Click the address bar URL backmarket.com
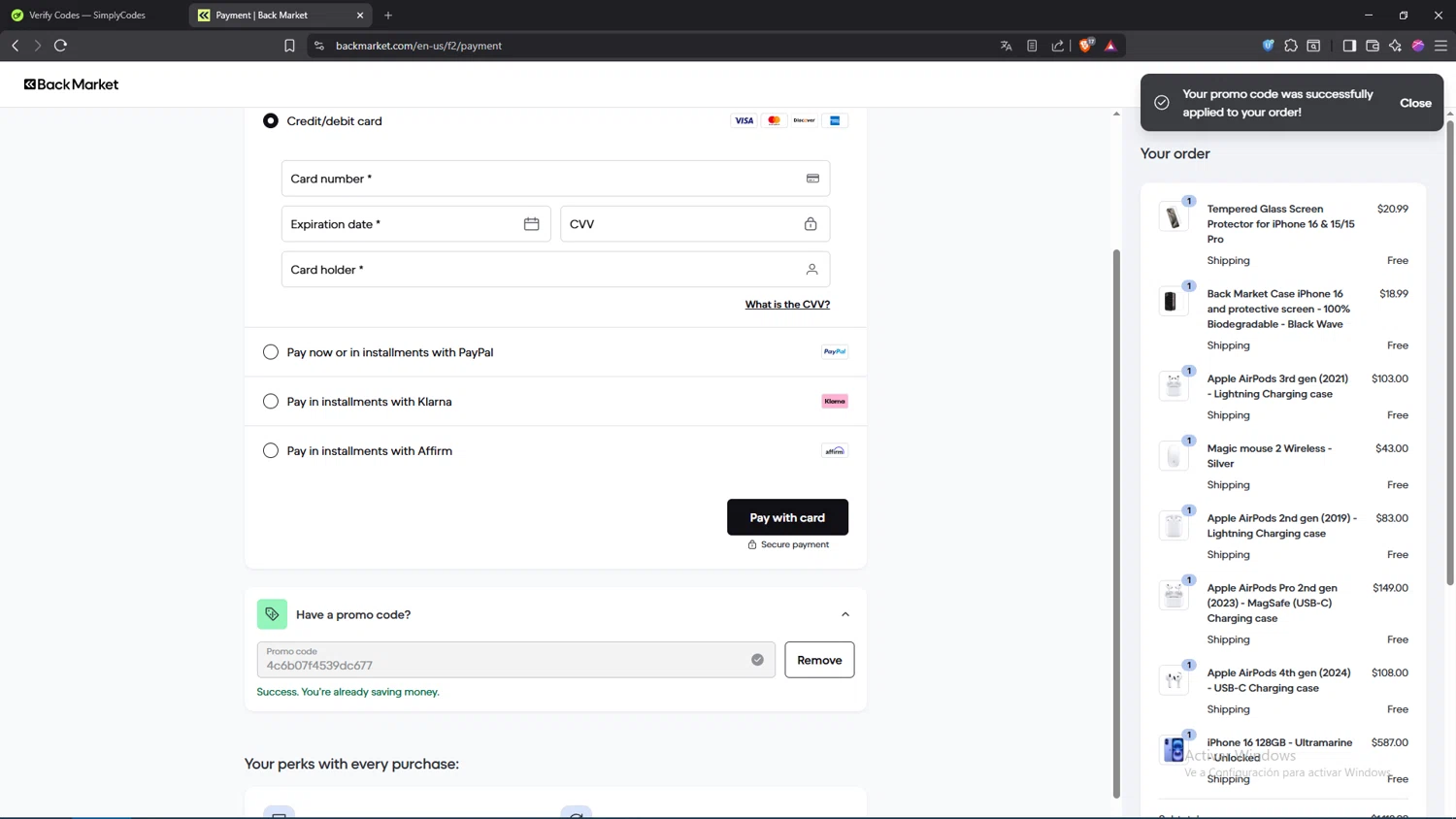This screenshot has height=819, width=1456. coord(418,46)
